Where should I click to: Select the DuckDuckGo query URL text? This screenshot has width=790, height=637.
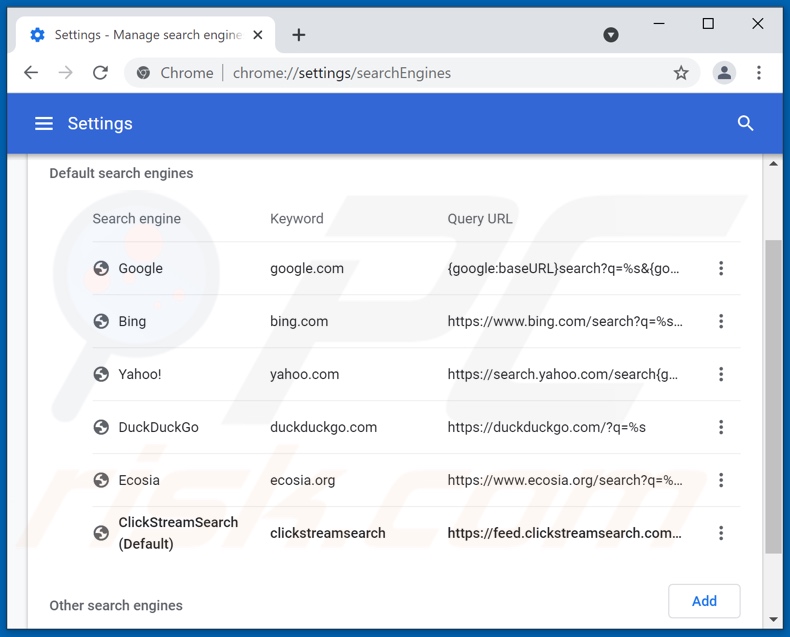coord(547,427)
